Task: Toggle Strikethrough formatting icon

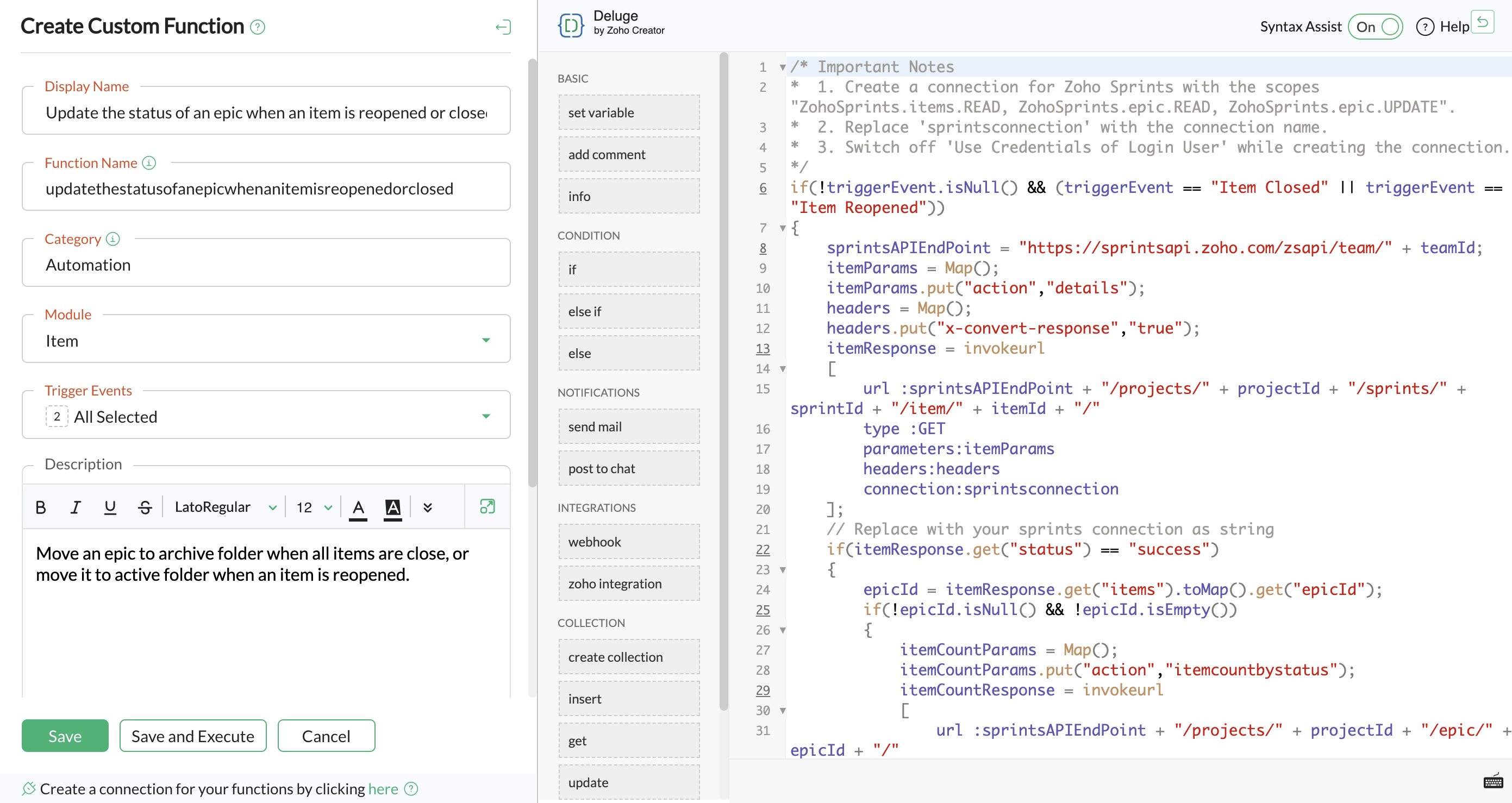Action: tap(145, 507)
